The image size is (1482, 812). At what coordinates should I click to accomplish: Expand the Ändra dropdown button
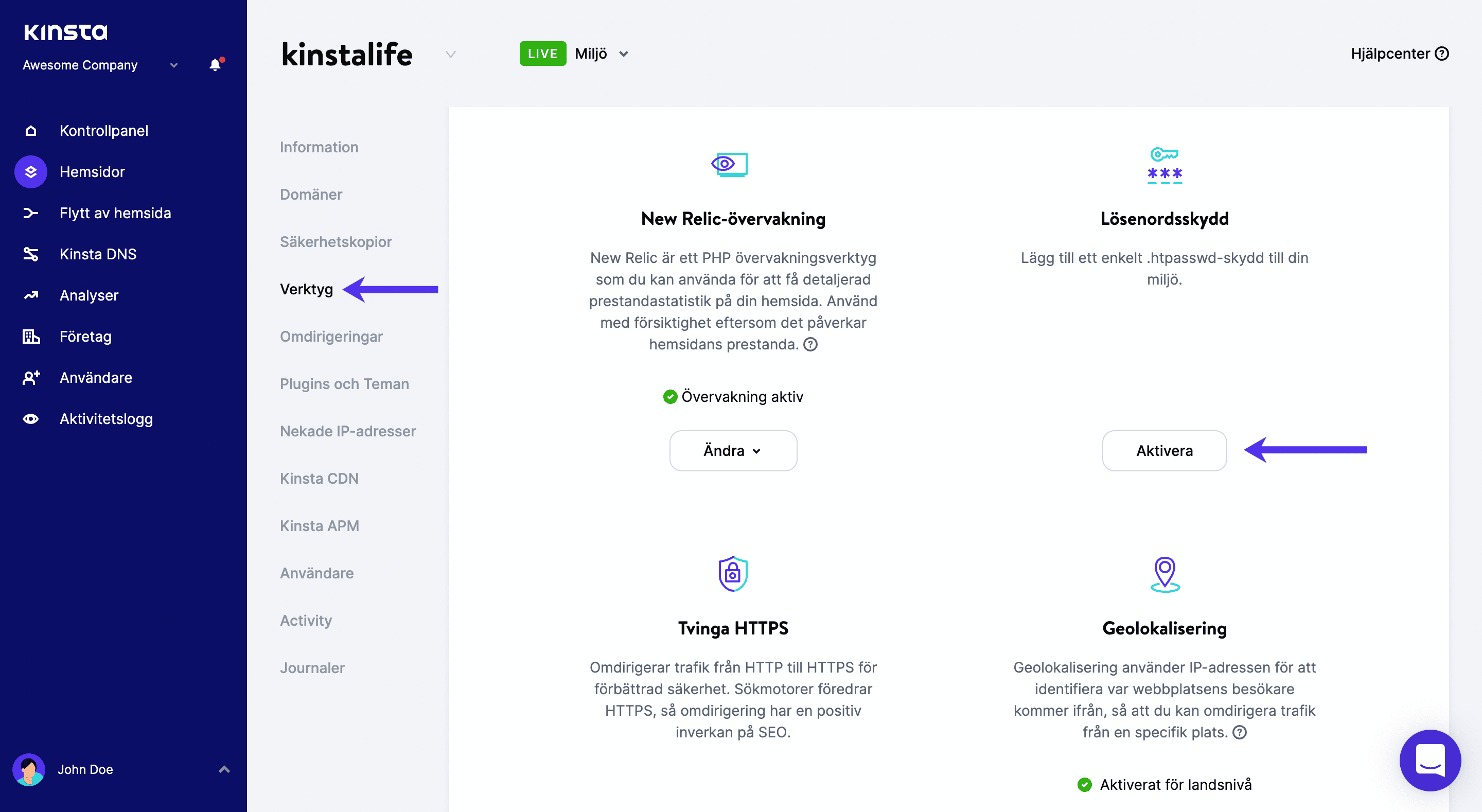733,451
